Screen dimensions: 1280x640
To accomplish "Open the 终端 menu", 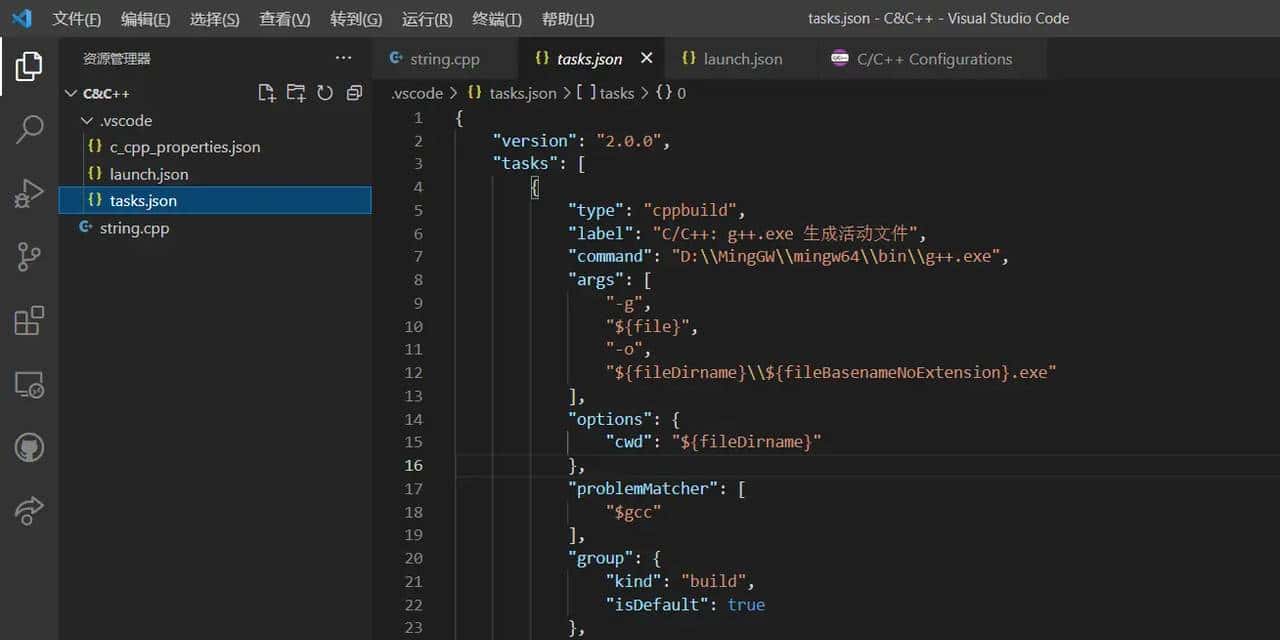I will coord(497,18).
